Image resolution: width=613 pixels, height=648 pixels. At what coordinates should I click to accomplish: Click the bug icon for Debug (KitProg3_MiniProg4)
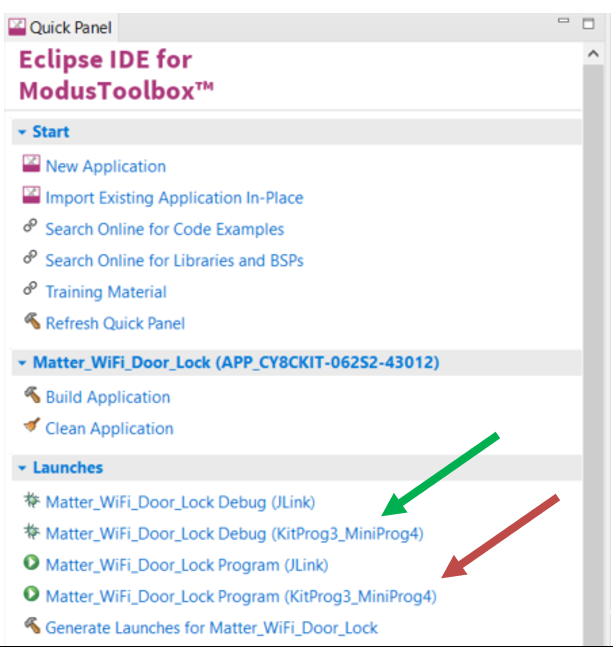pyautogui.click(x=31, y=531)
